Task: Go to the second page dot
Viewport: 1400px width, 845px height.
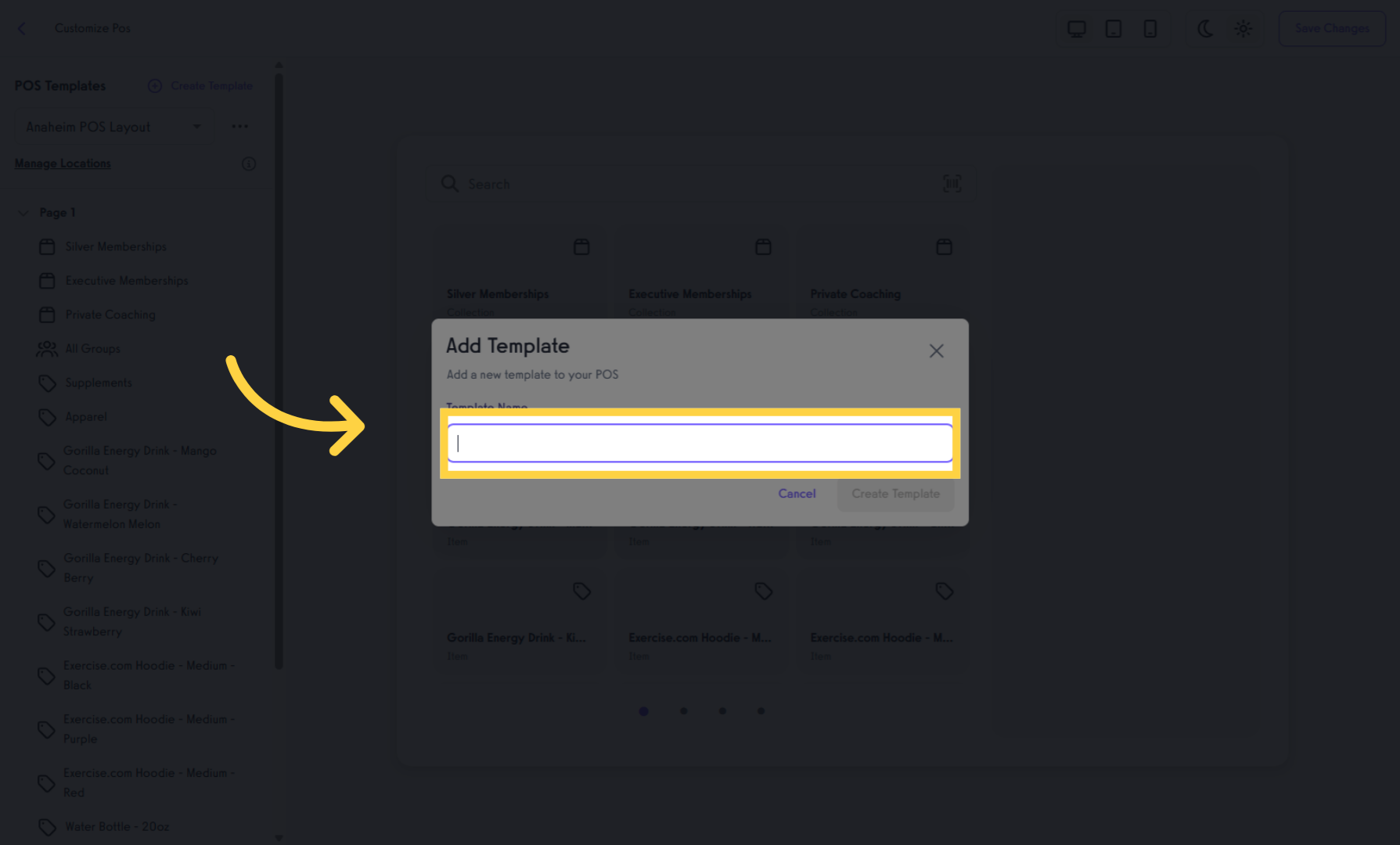Action: [x=684, y=711]
